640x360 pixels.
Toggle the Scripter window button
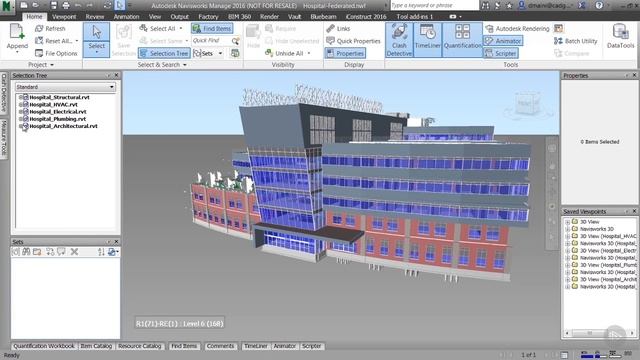click(x=501, y=53)
